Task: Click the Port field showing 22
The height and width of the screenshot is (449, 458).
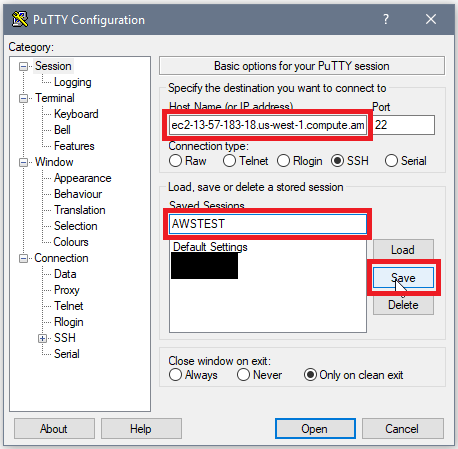Action: coord(404,125)
